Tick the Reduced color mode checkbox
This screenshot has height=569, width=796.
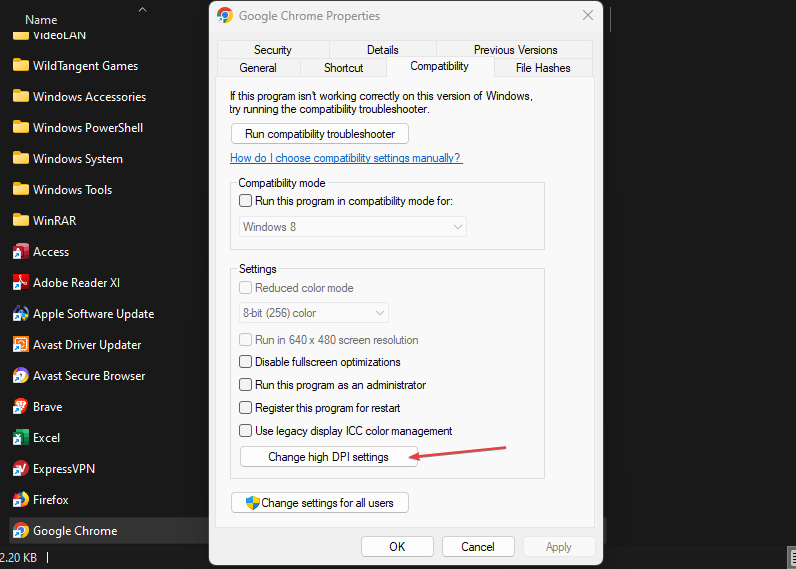[245, 288]
